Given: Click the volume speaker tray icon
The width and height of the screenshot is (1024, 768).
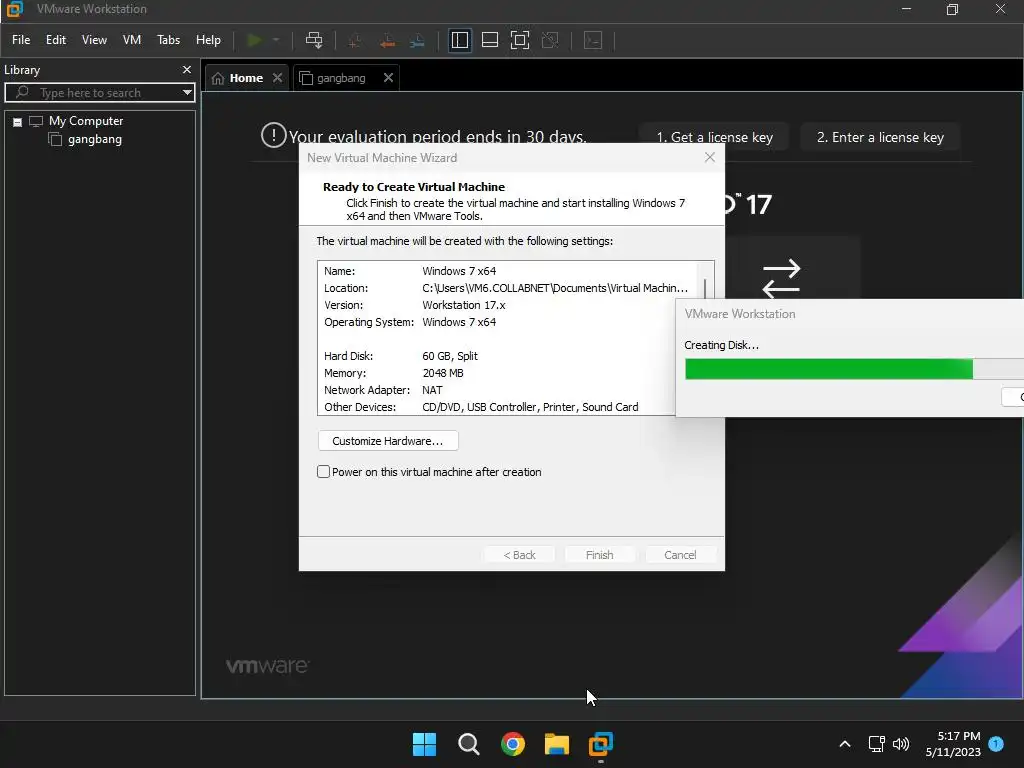Looking at the screenshot, I should pos(901,744).
